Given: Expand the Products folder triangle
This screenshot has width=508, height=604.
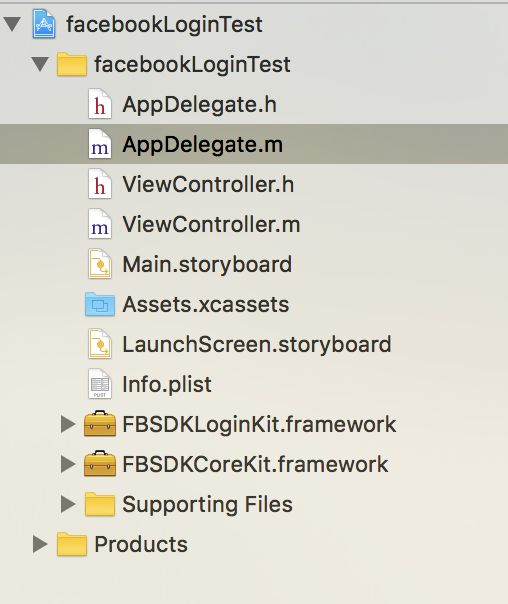Looking at the screenshot, I should [x=40, y=544].
